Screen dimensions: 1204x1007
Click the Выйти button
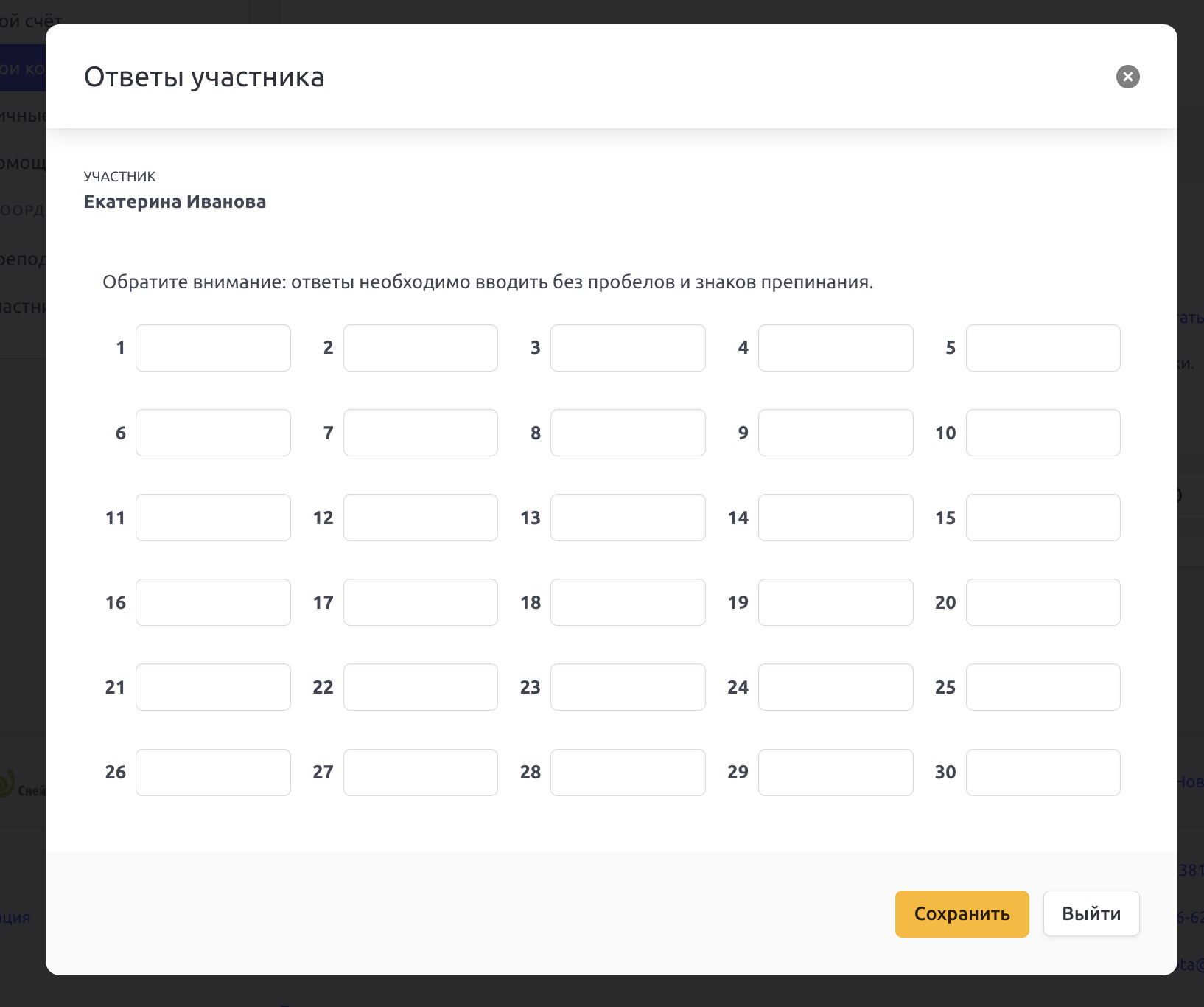[x=1091, y=913]
